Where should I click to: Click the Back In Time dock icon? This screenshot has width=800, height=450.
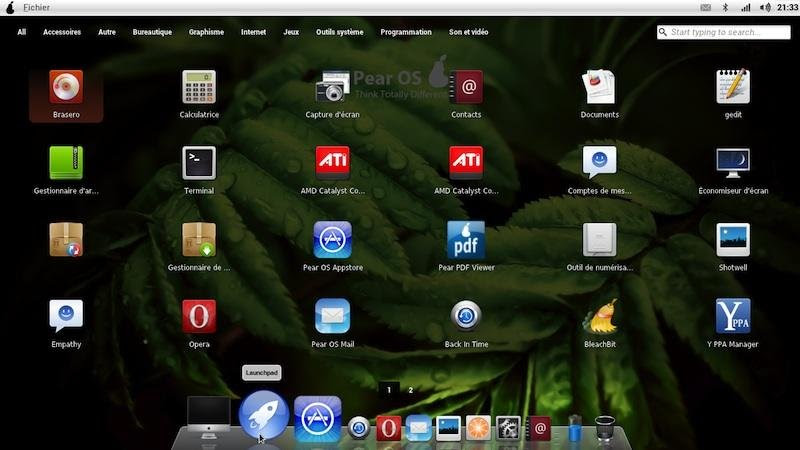[359, 428]
